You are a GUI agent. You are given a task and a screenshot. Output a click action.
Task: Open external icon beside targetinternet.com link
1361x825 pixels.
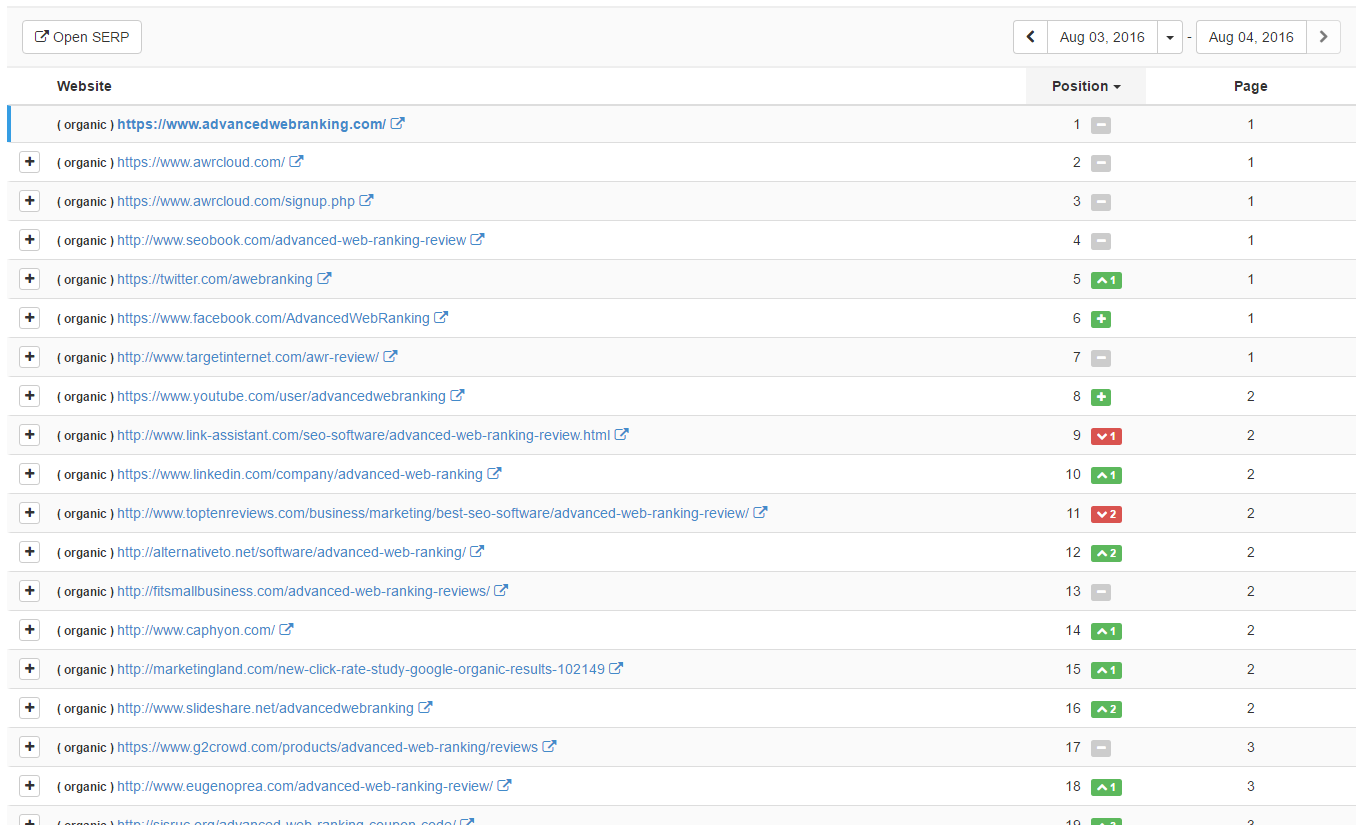[x=391, y=356]
